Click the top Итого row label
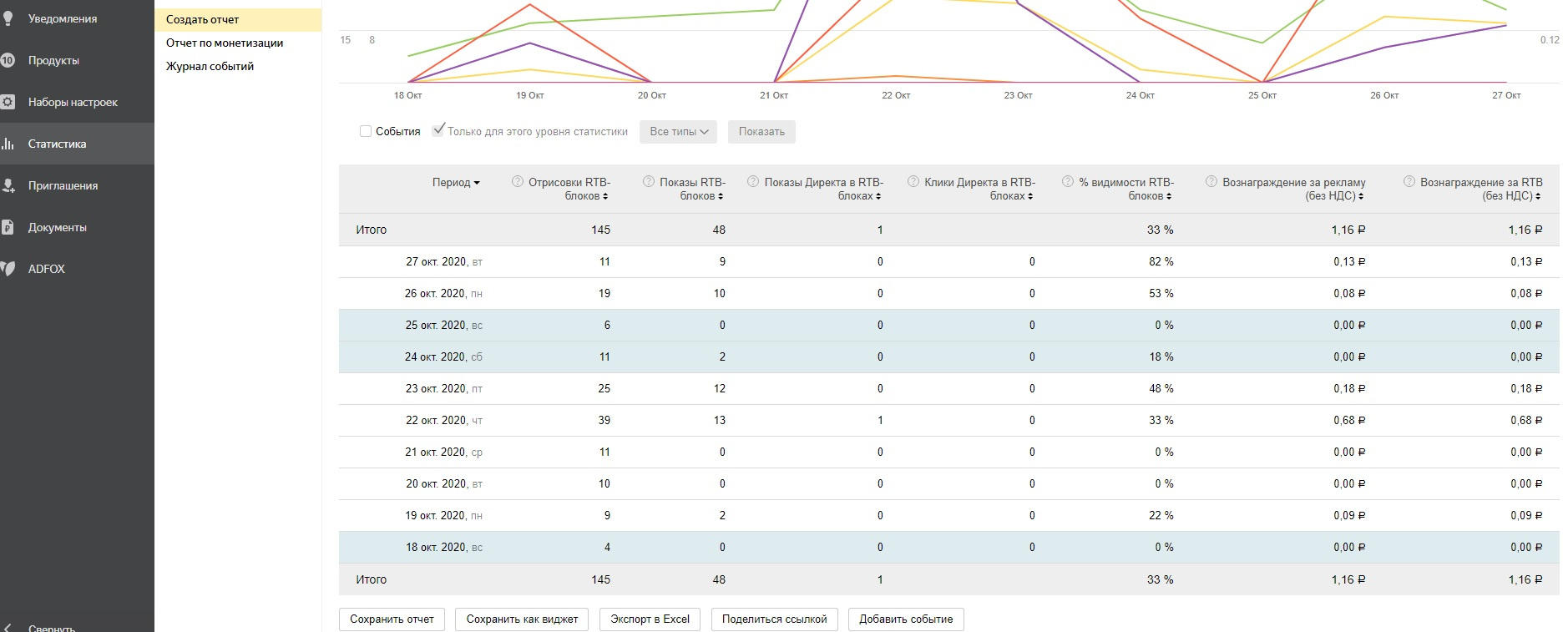The height and width of the screenshot is (632, 1568). [x=372, y=230]
